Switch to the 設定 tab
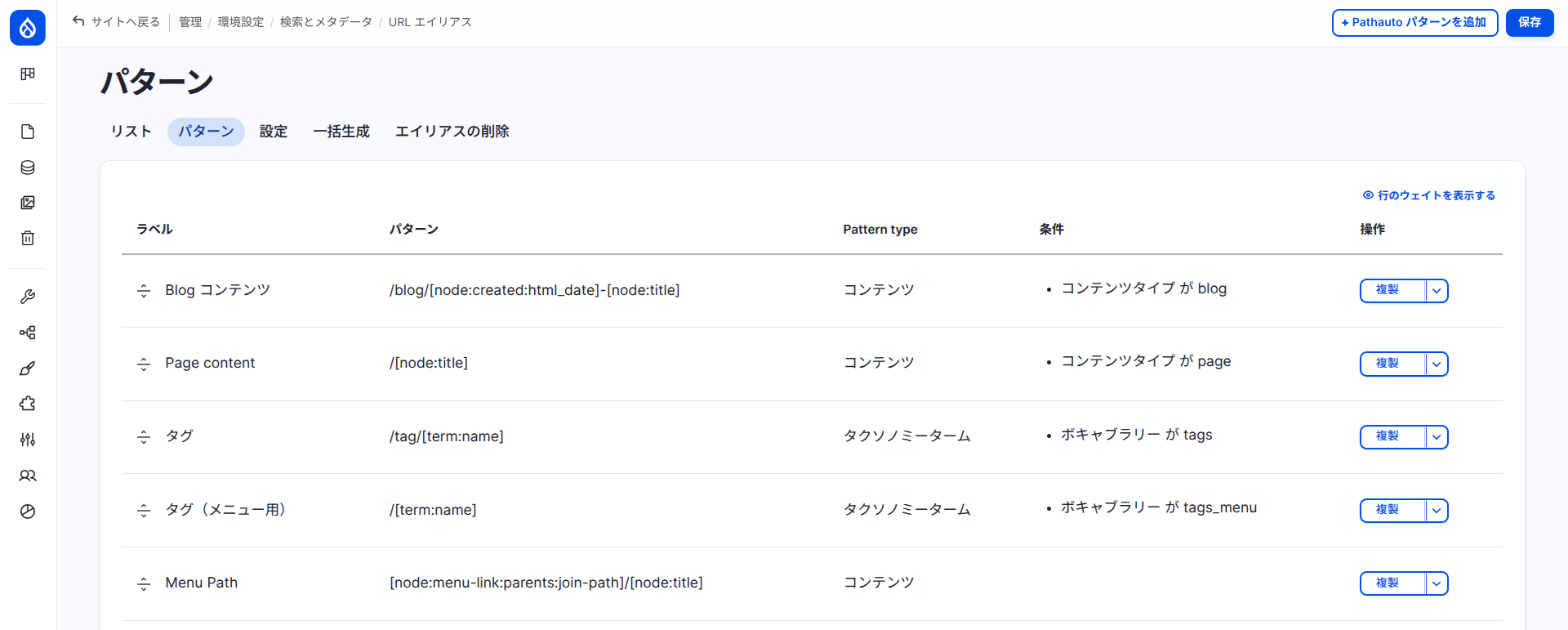This screenshot has height=630, width=1568. 274,132
